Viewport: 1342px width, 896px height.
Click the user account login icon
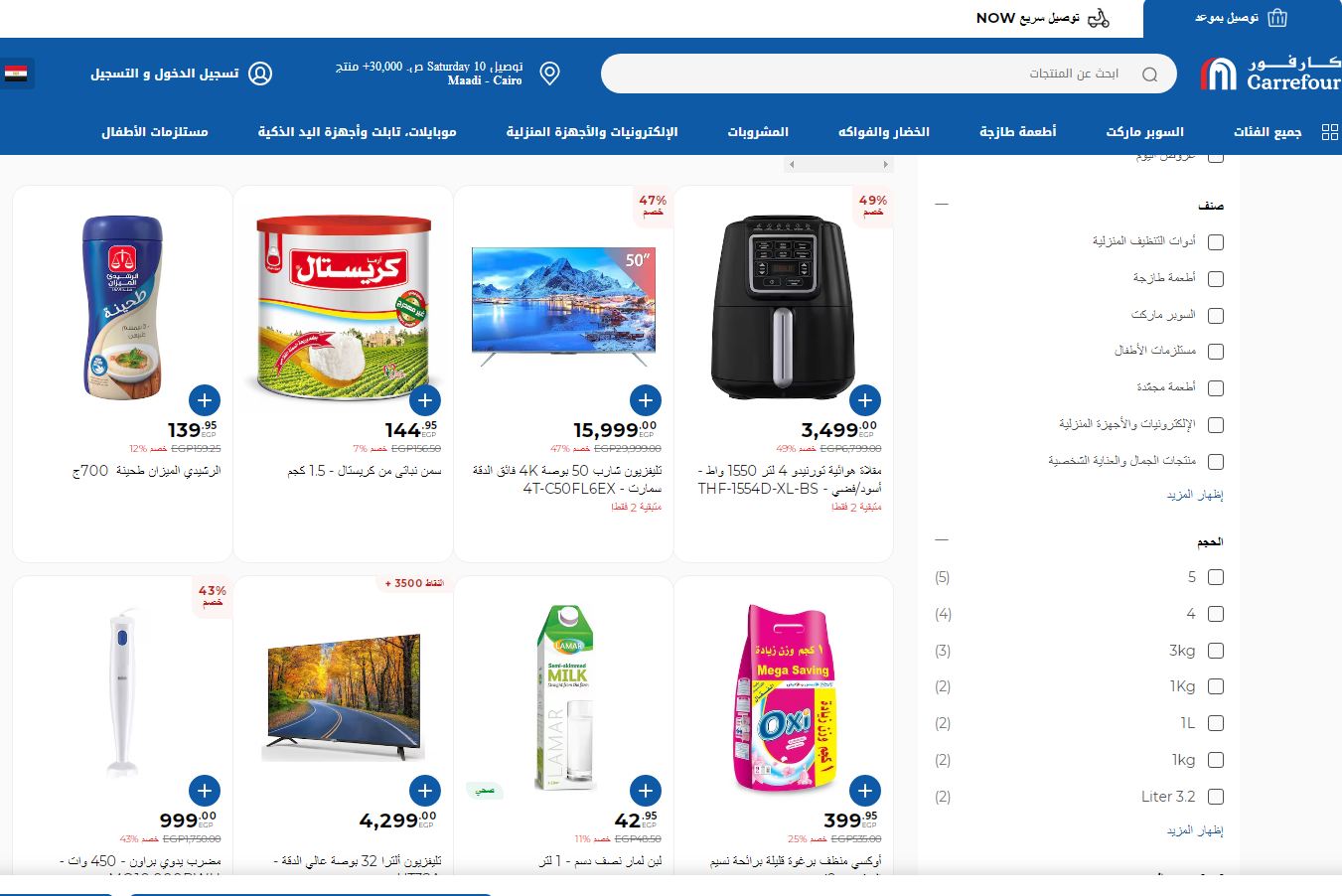[x=260, y=74]
